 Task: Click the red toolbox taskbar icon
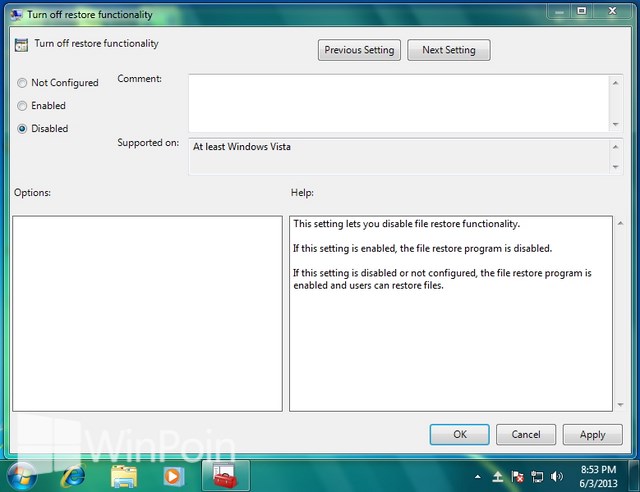[225, 476]
